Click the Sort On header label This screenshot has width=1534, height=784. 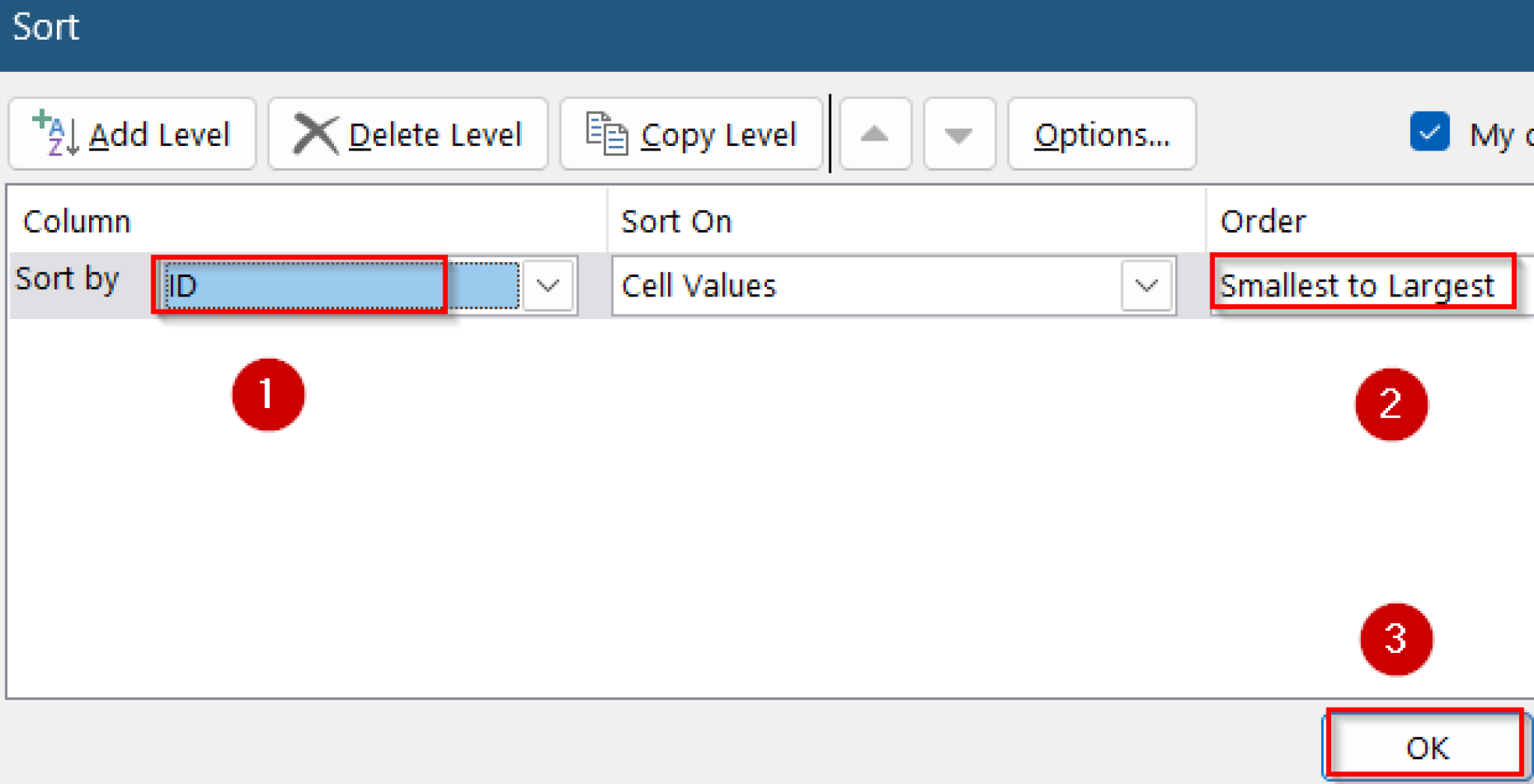coord(676,221)
